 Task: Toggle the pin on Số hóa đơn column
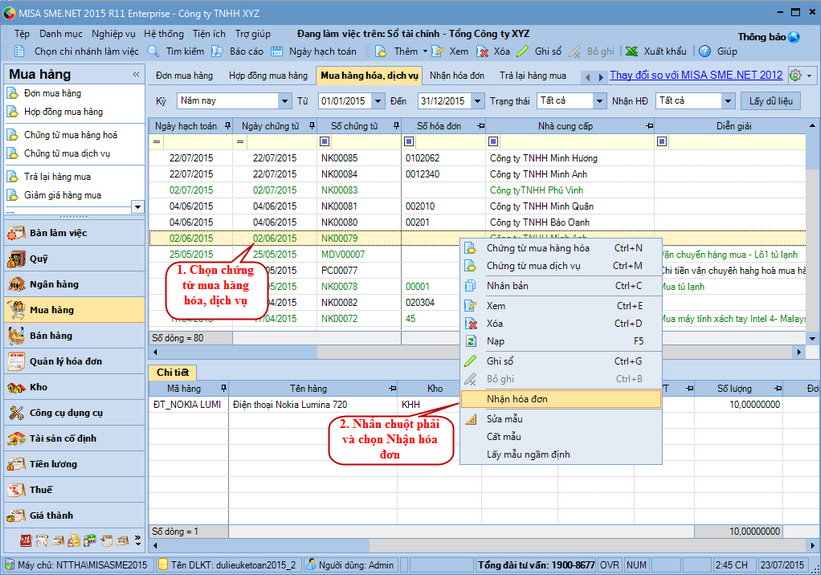tap(481, 126)
